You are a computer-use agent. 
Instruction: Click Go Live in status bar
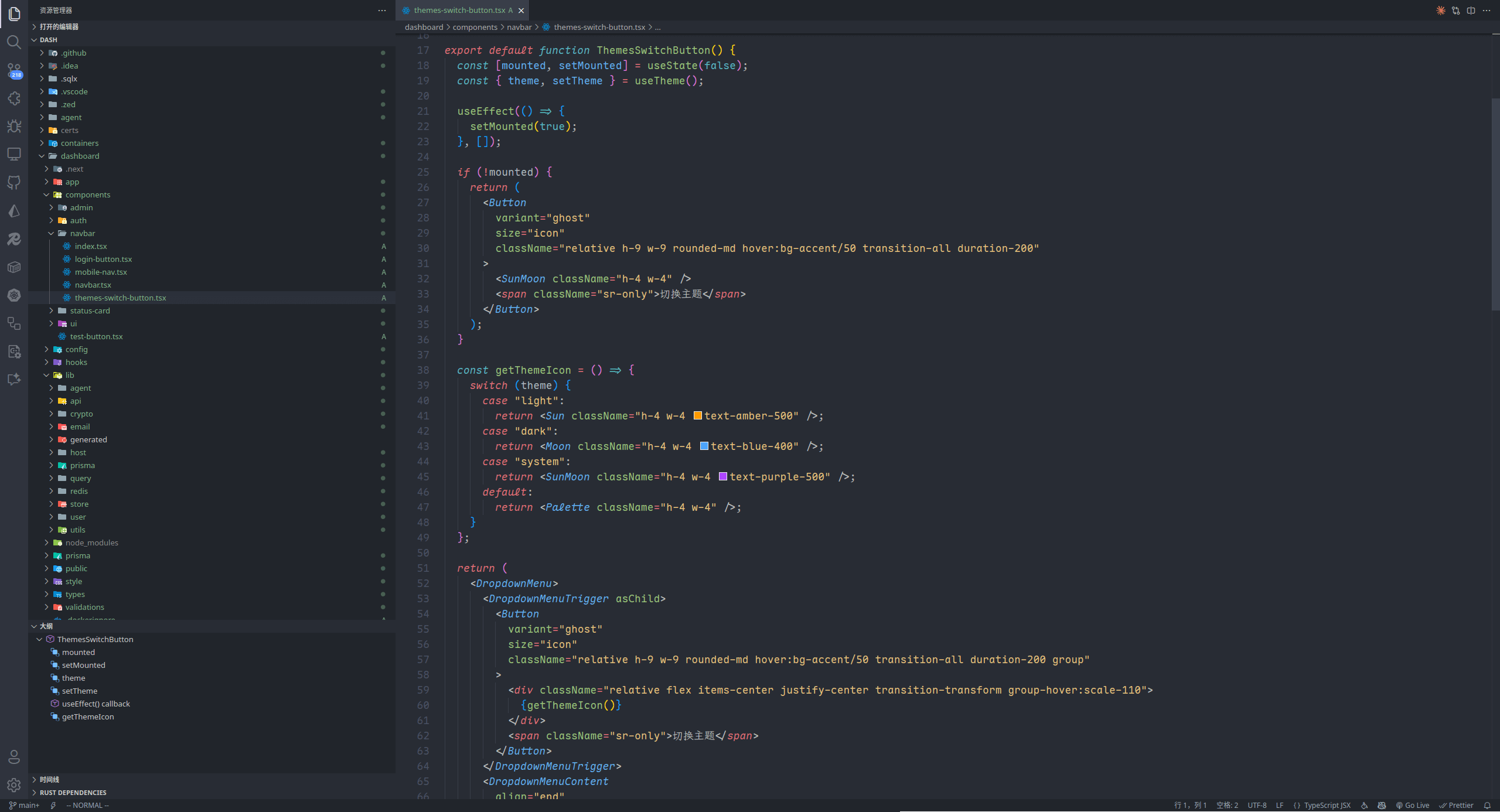(x=1413, y=806)
